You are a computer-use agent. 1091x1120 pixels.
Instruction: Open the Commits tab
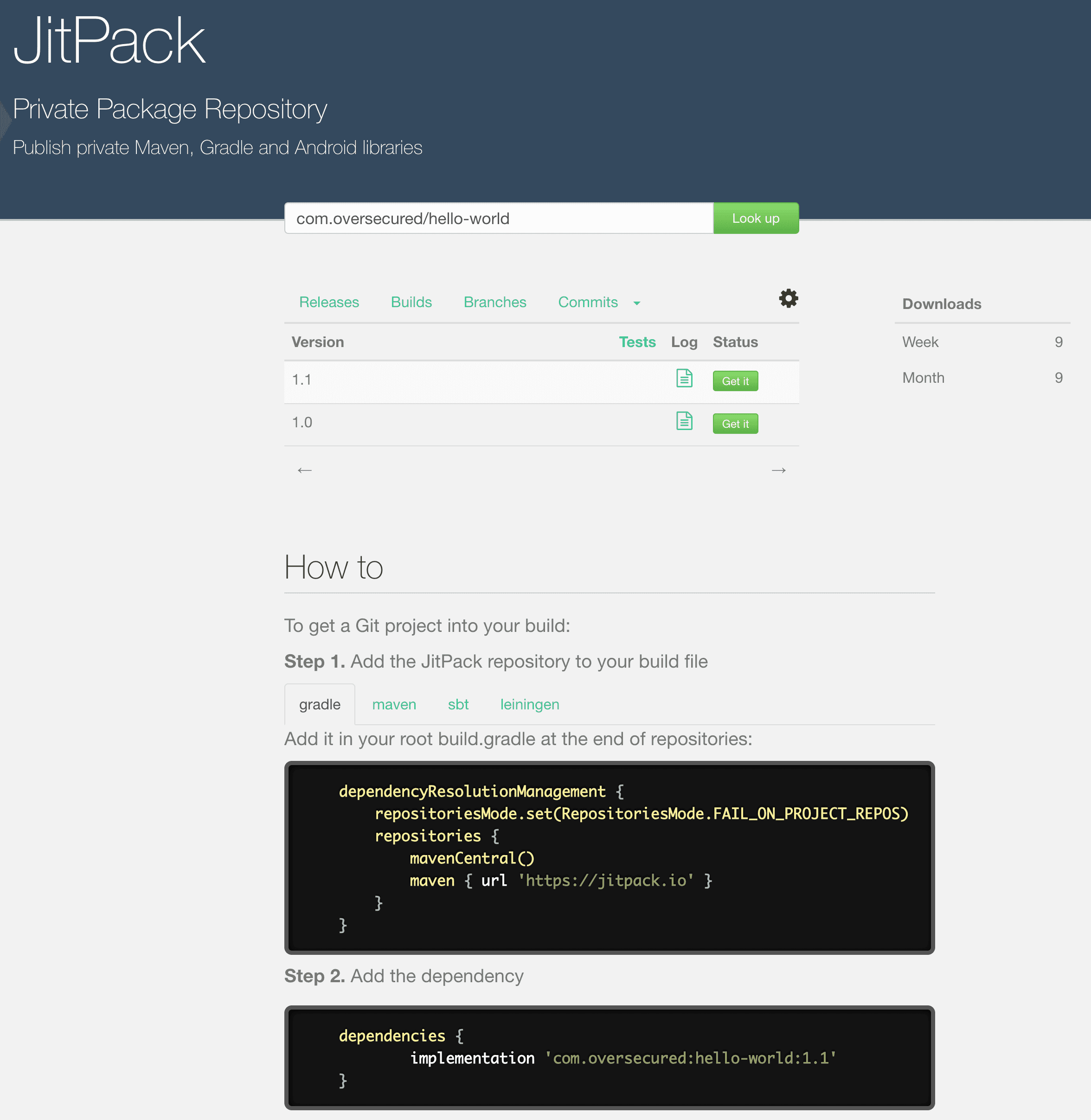587,302
